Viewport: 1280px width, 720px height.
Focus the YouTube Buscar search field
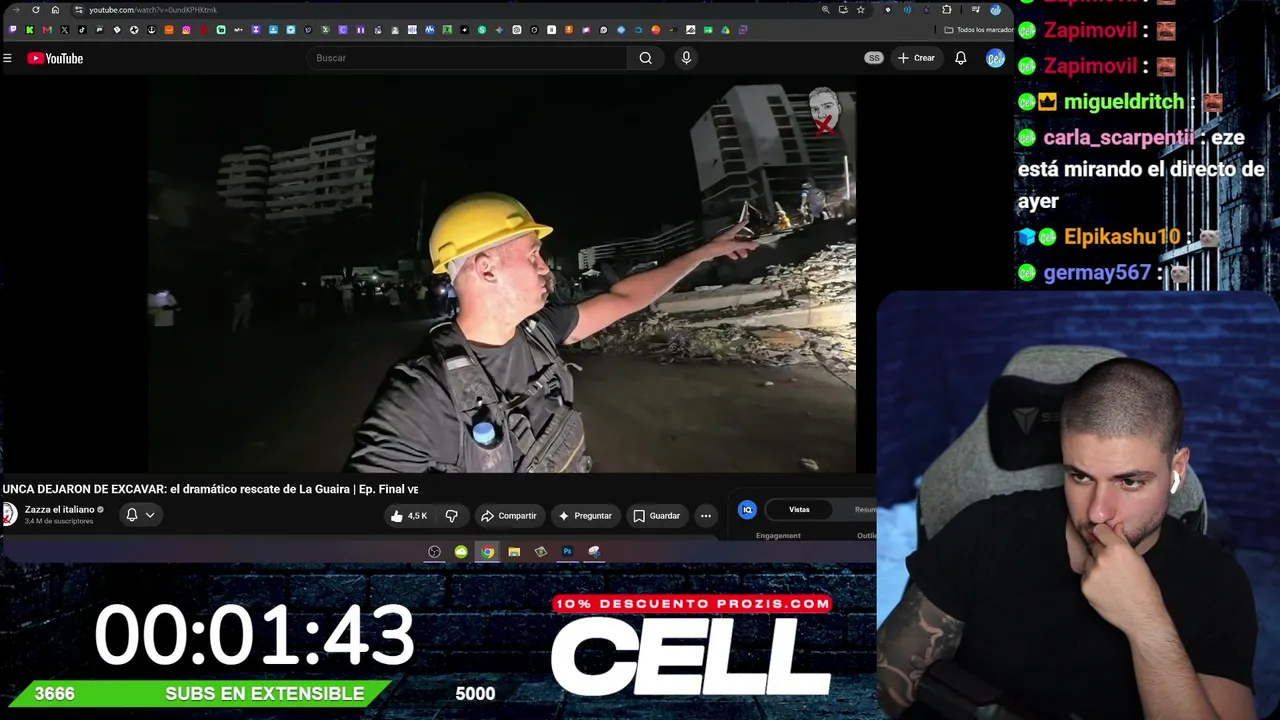469,58
